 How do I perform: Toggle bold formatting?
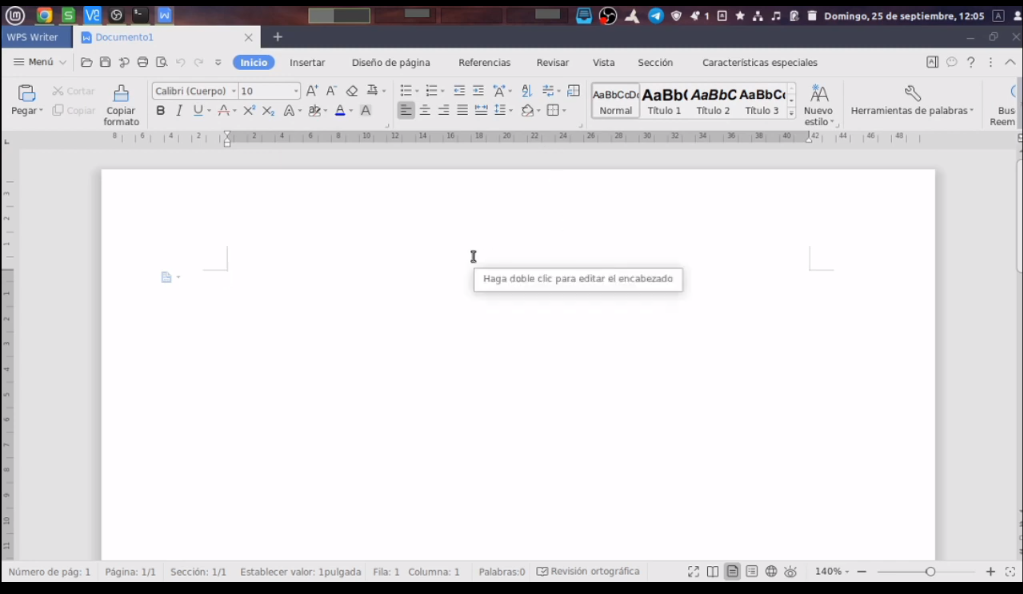(160, 111)
